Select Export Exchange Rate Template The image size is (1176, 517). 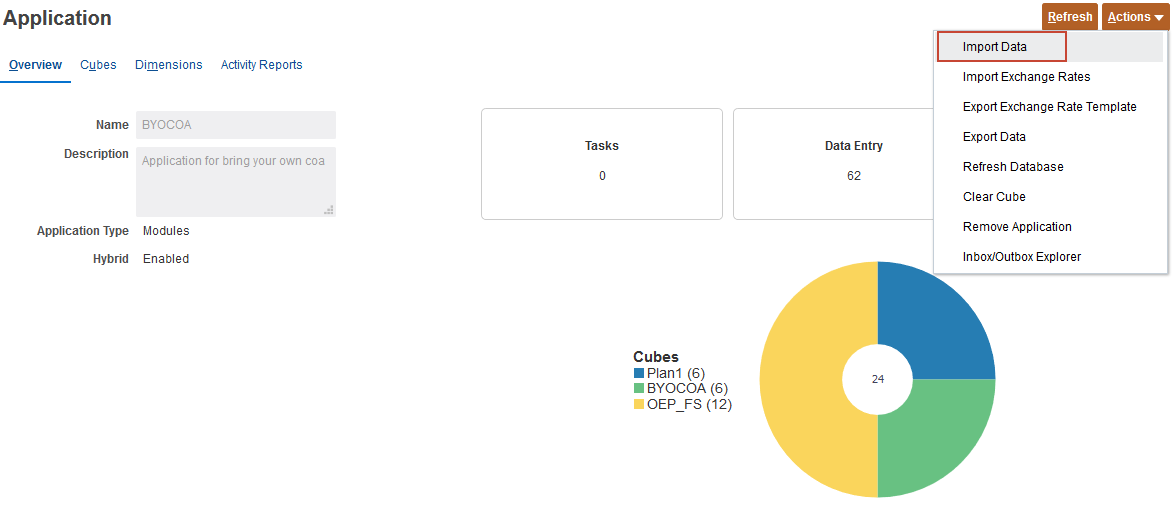[x=1049, y=107]
